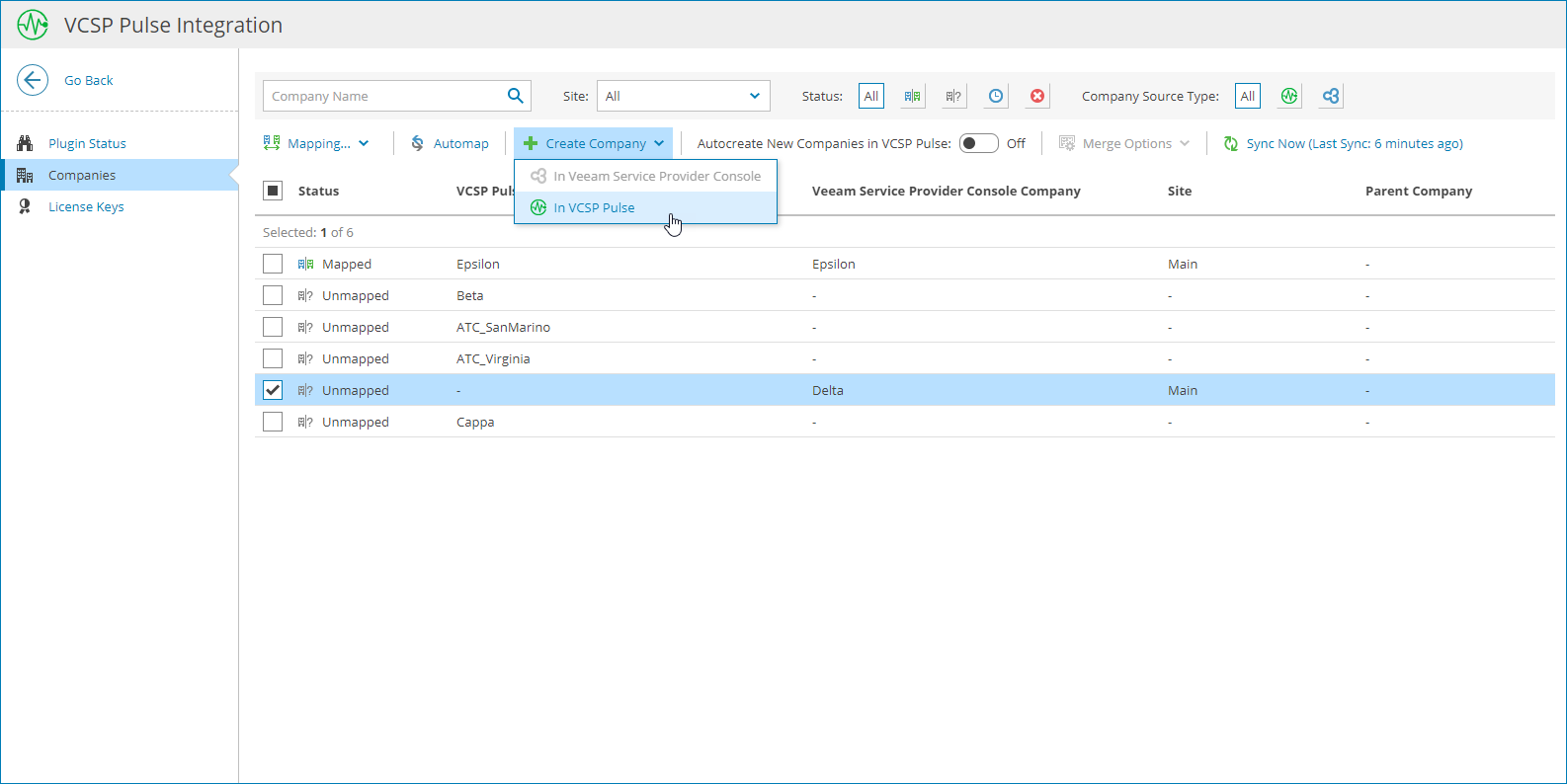Viewport: 1567px width, 784px height.
Task: Click the Mapped status text for Epsilon
Action: [x=347, y=264]
